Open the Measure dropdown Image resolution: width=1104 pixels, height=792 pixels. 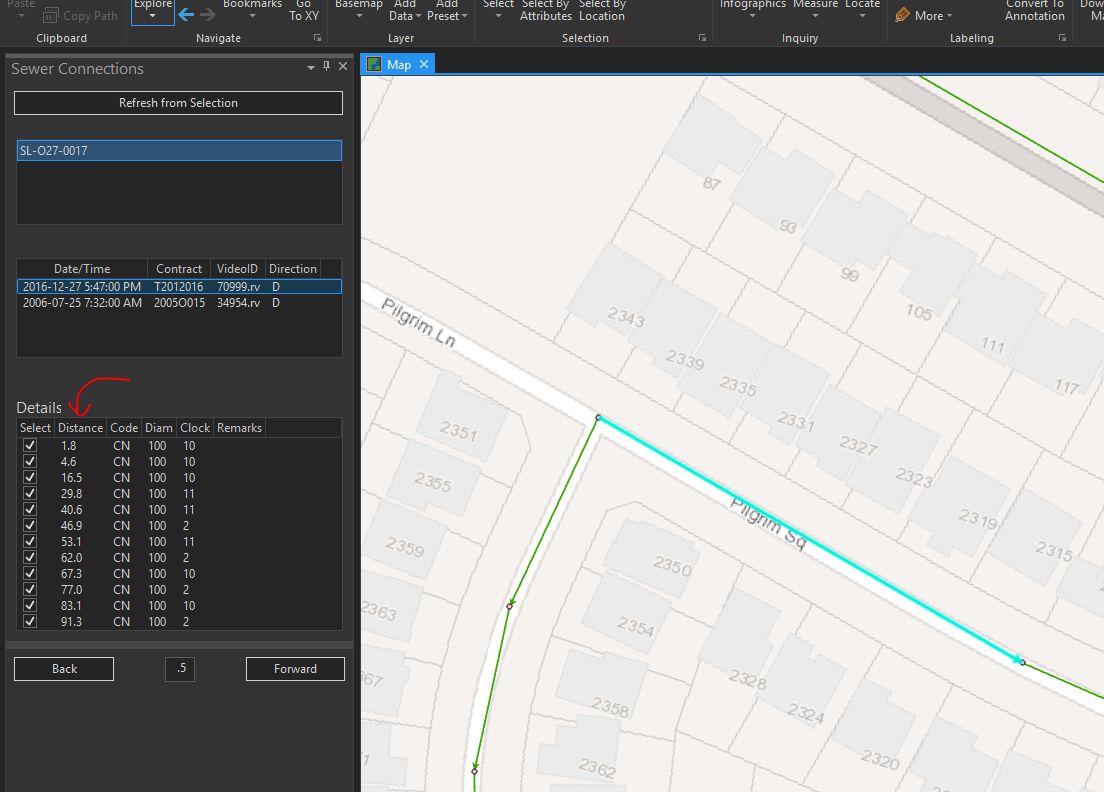point(815,15)
